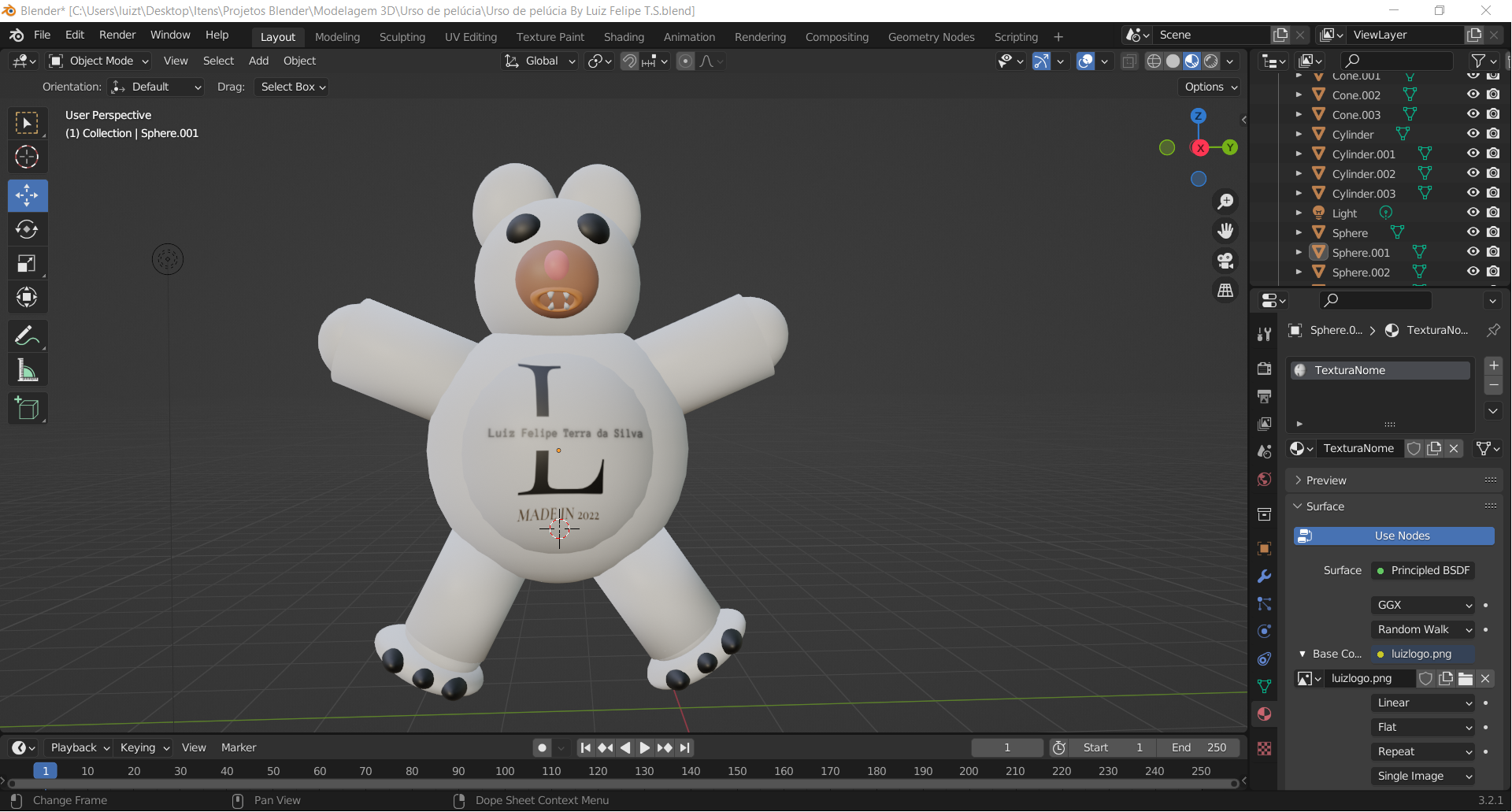Select the Move tool in the toolbar
Viewport: 1512px width, 812px height.
pos(27,195)
